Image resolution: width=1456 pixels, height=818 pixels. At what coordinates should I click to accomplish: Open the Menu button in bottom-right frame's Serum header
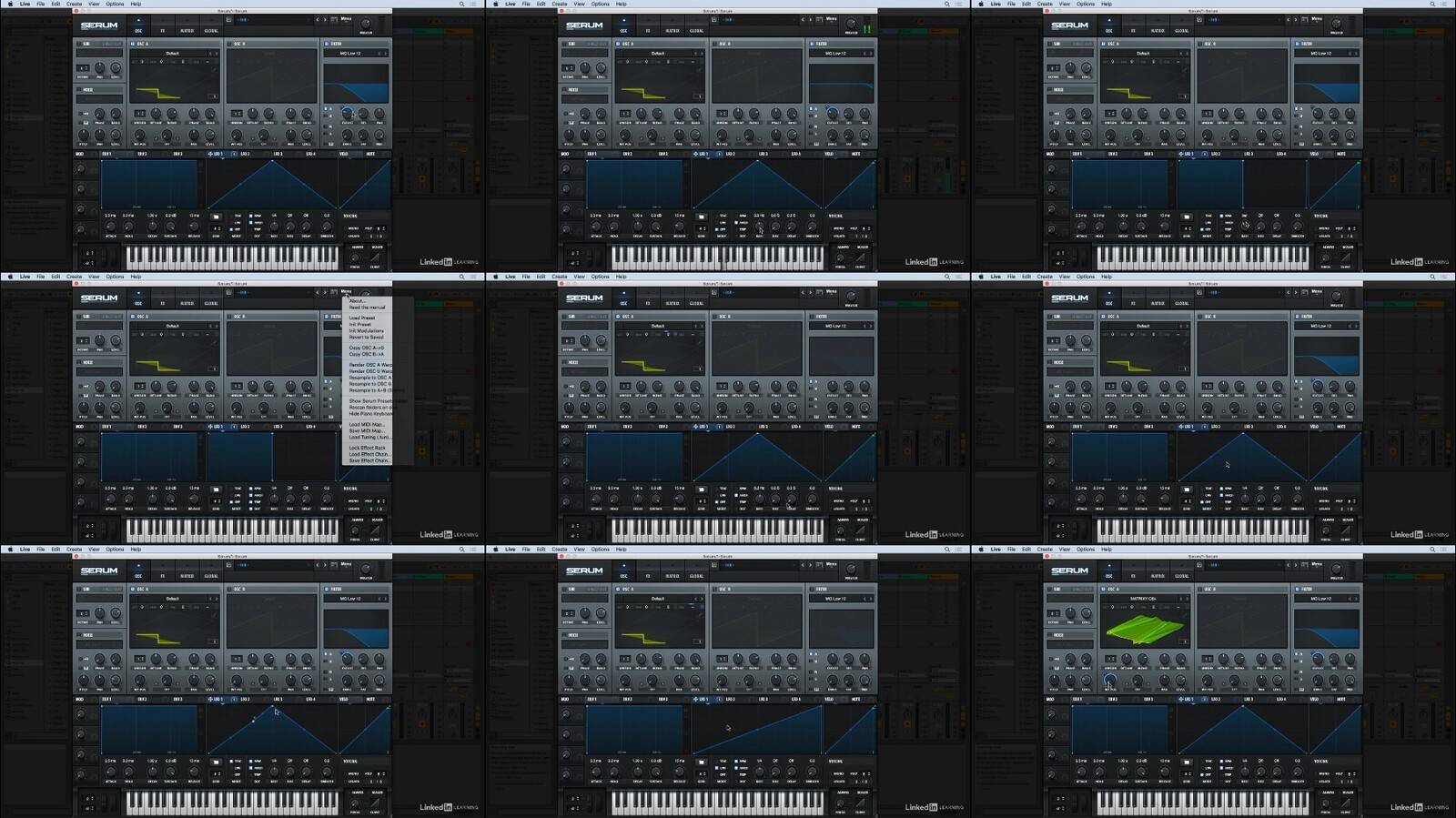click(1317, 564)
